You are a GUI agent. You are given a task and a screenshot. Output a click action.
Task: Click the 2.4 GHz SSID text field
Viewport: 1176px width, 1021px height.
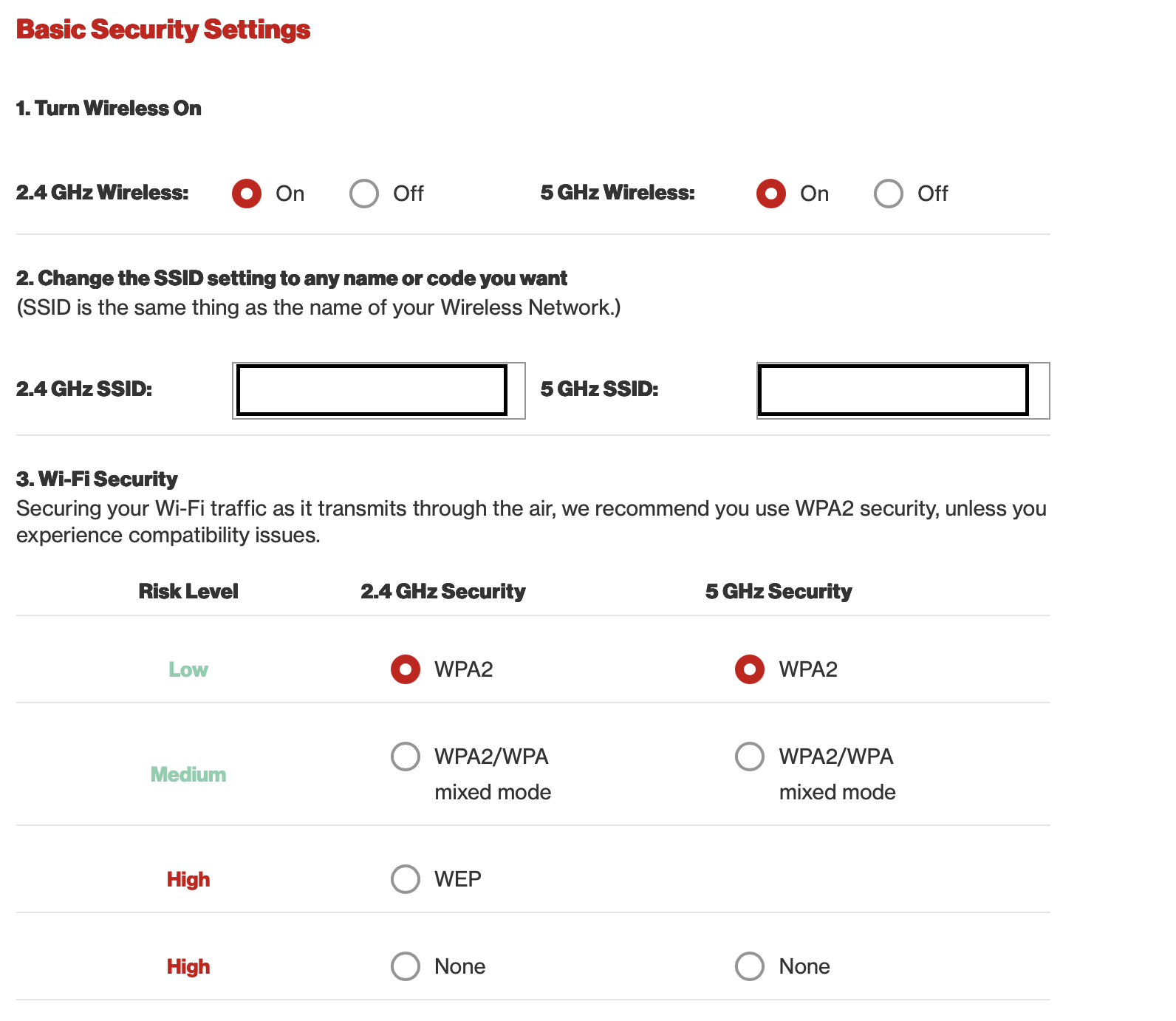(372, 390)
